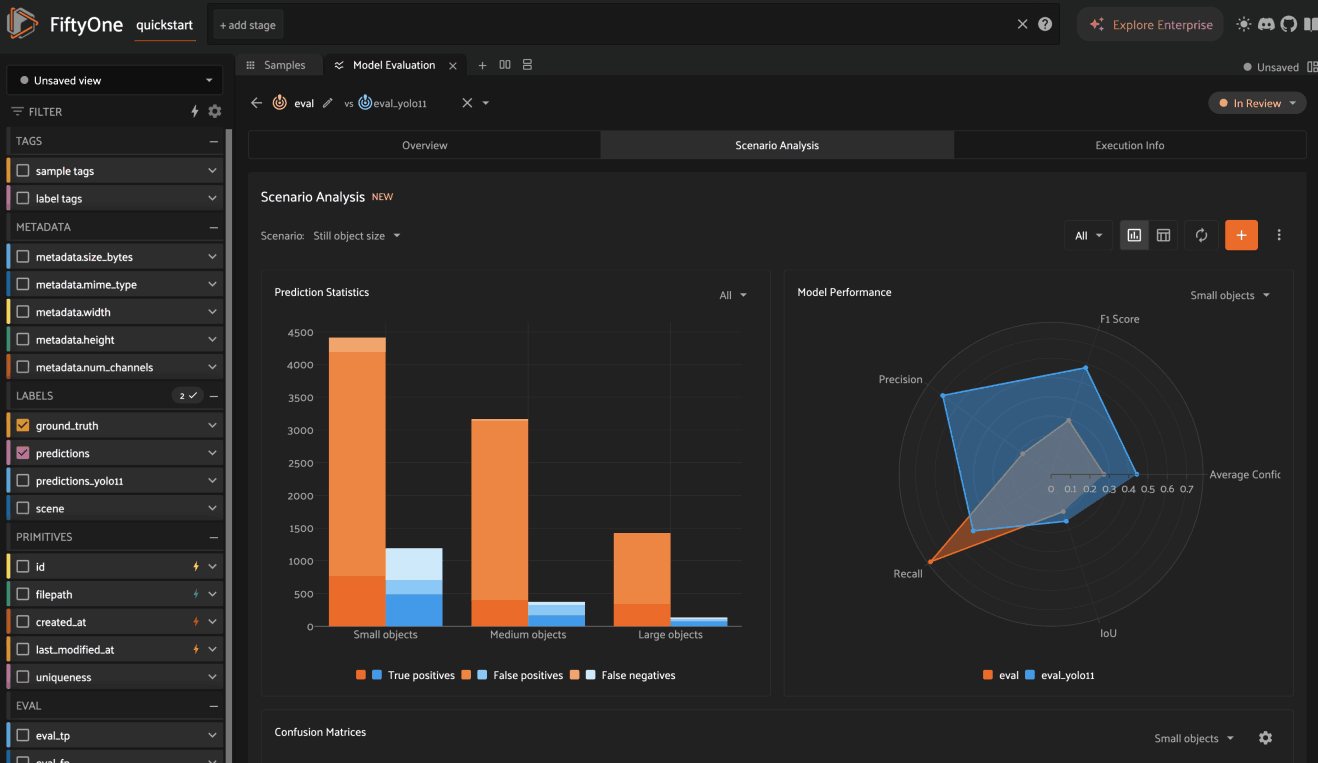Toggle False positives legend entry
The width and height of the screenshot is (1318, 763).
pyautogui.click(x=511, y=675)
